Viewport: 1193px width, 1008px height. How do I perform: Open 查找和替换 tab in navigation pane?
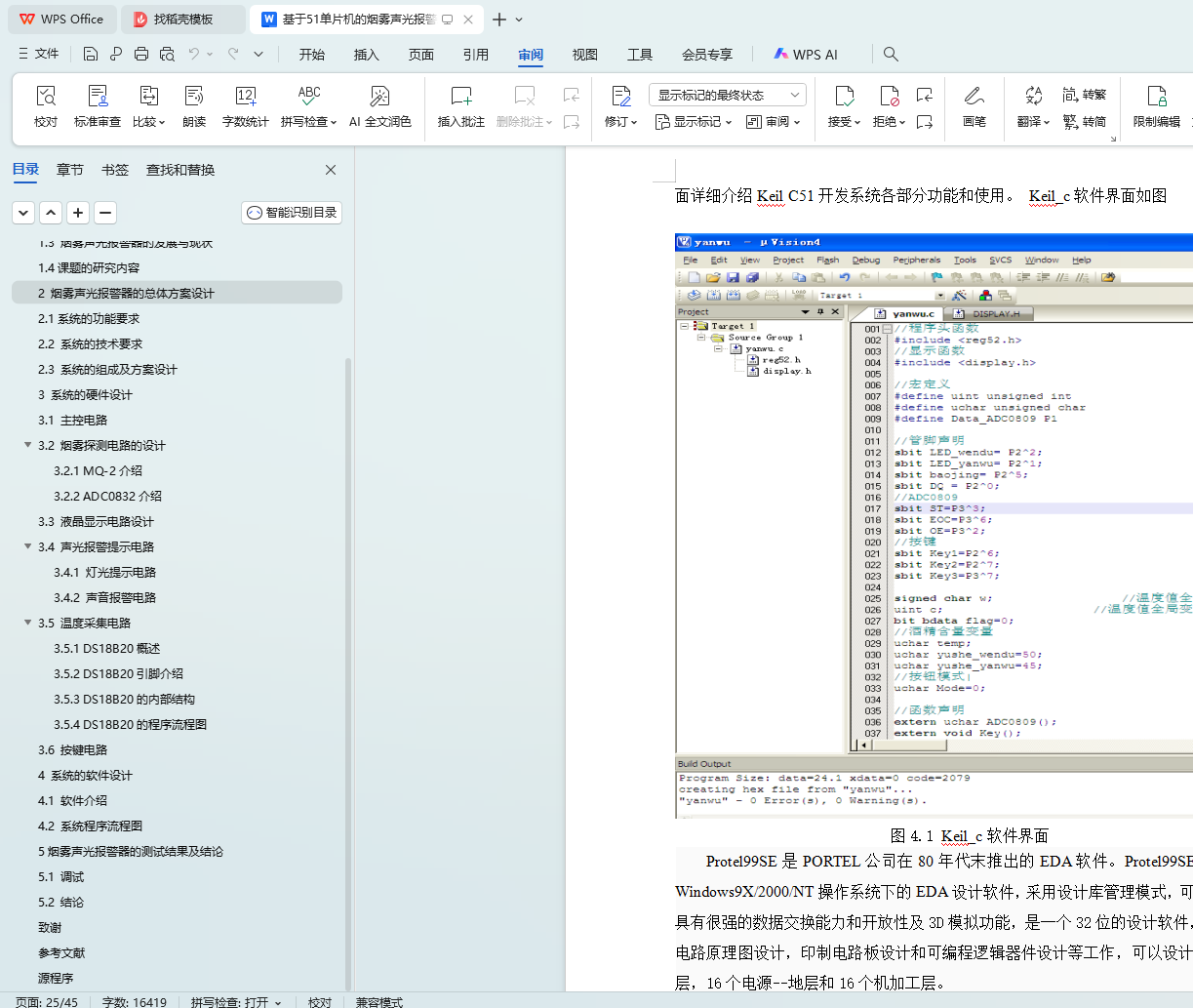[x=180, y=170]
